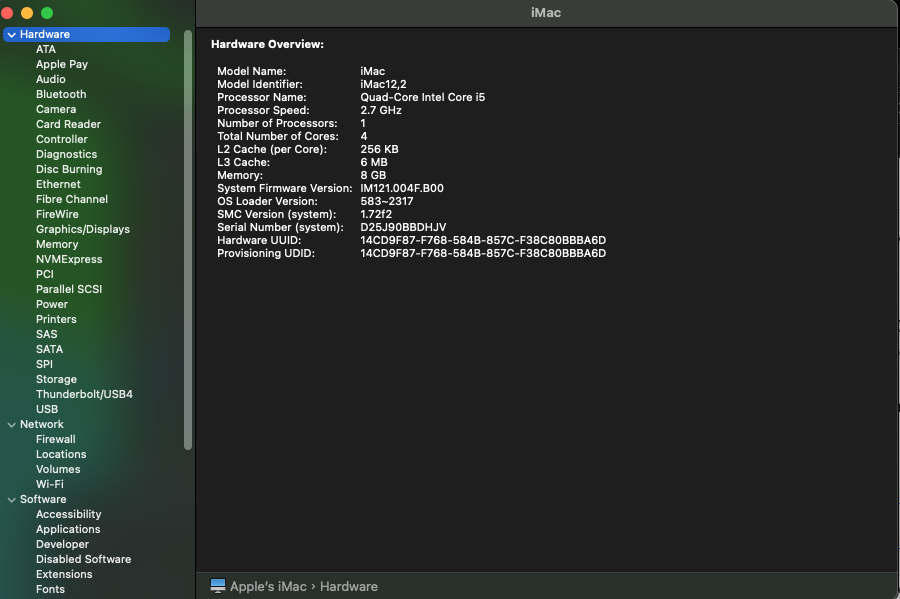The image size is (900, 599).
Task: Click the OS Loader Version 583~2317
Action: pyautogui.click(x=386, y=201)
